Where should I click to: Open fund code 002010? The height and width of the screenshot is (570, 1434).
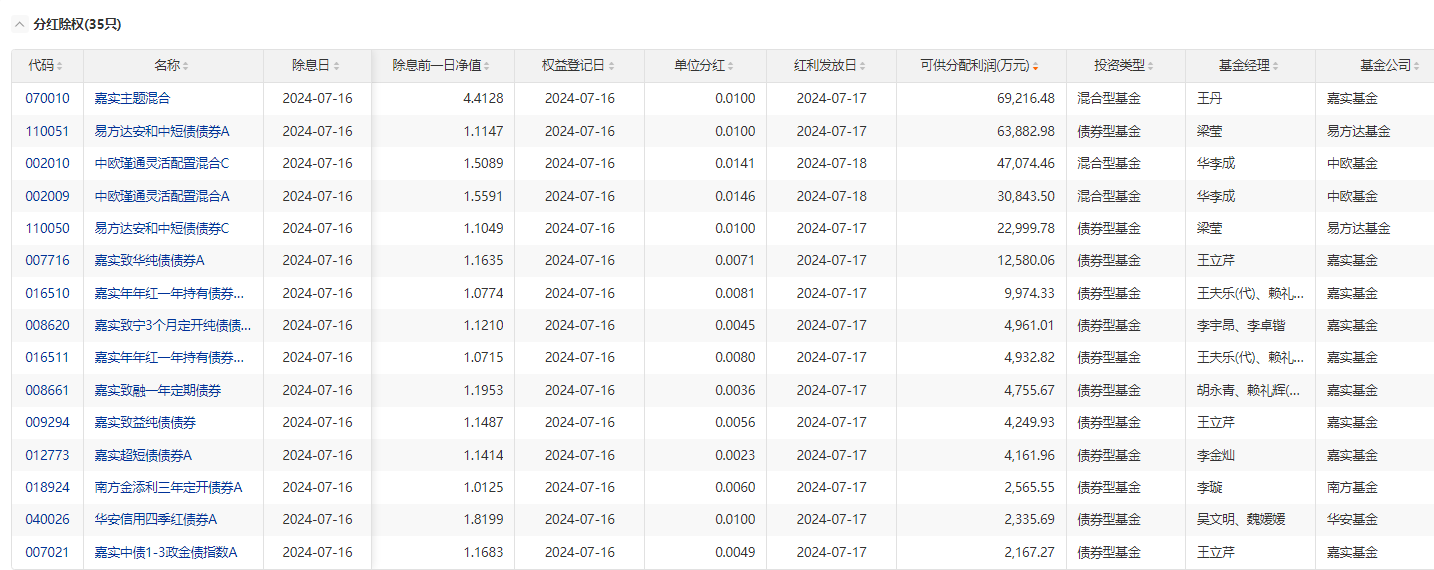(48, 163)
